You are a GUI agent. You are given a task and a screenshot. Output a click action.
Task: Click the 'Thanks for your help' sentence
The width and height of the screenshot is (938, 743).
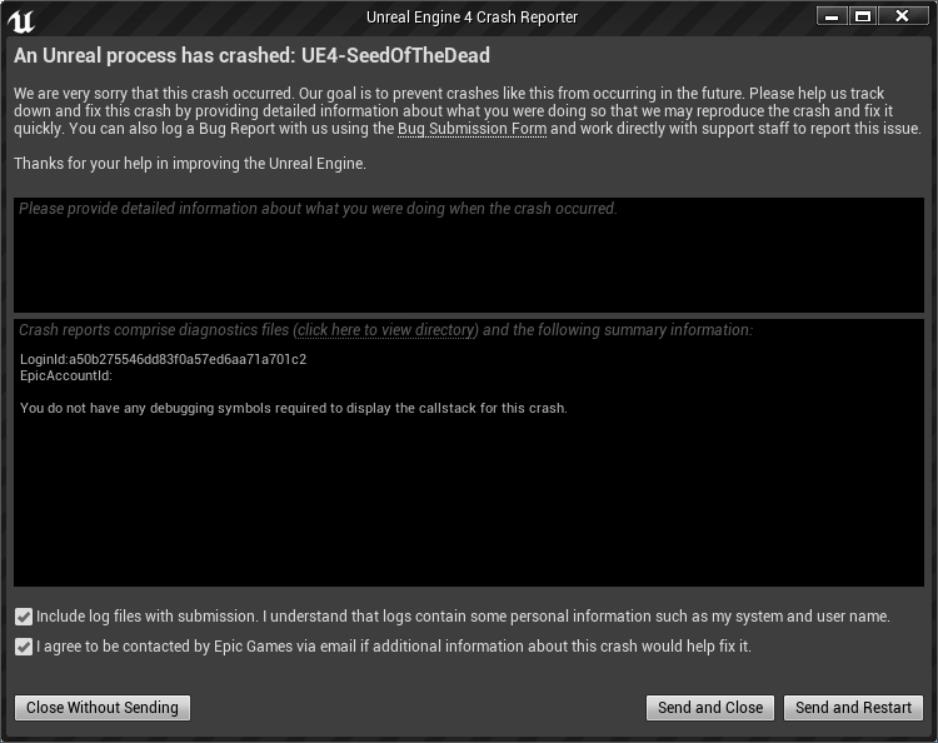[190, 163]
